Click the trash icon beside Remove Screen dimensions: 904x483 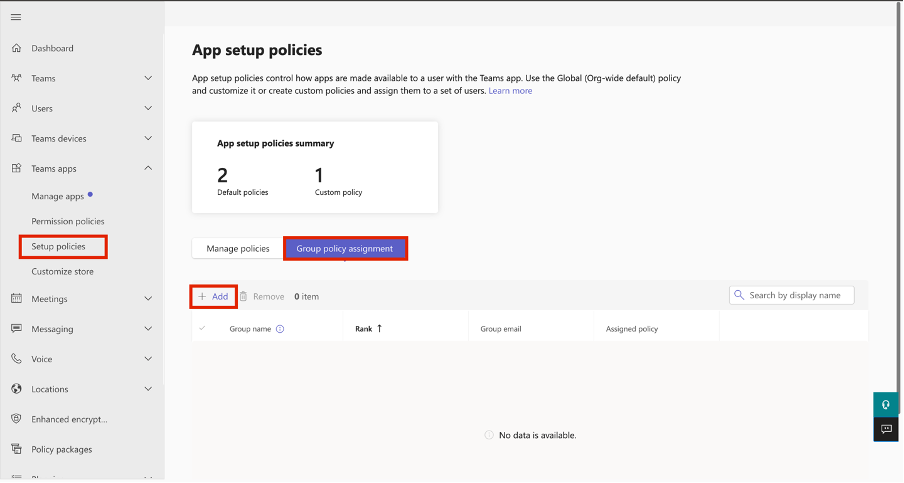coord(243,296)
